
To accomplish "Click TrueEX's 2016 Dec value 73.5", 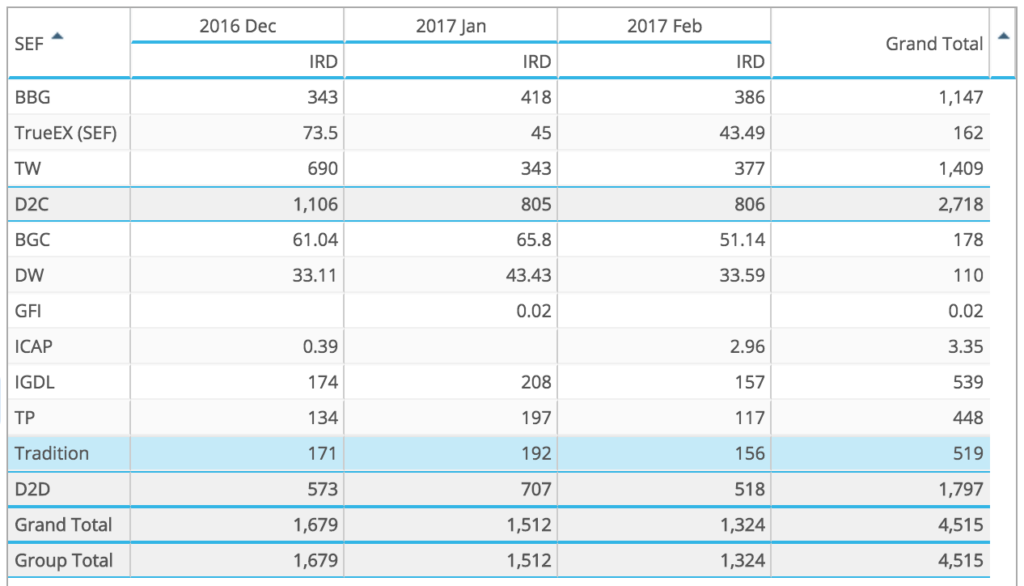I will 319,133.
